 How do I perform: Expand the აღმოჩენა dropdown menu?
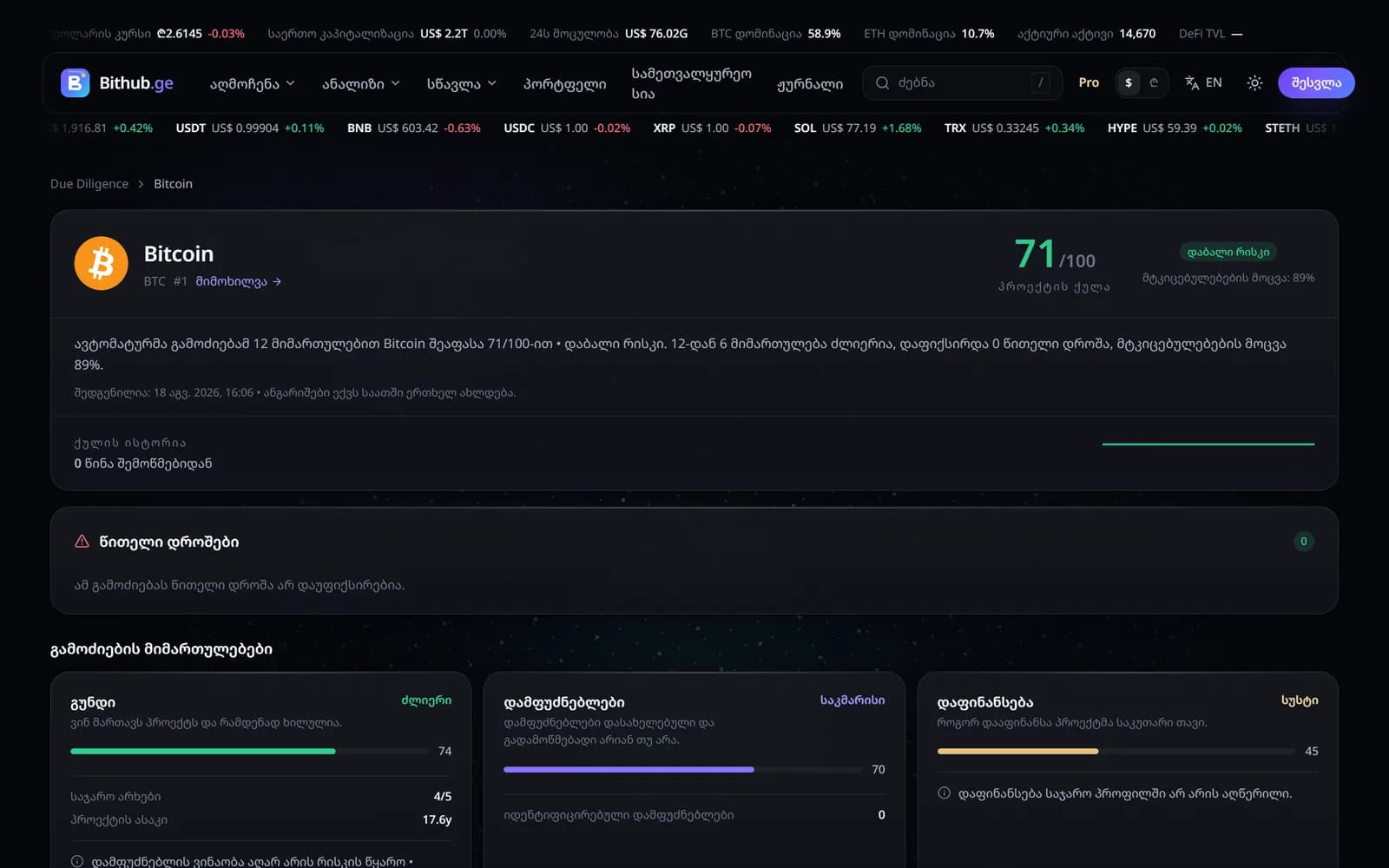(252, 83)
